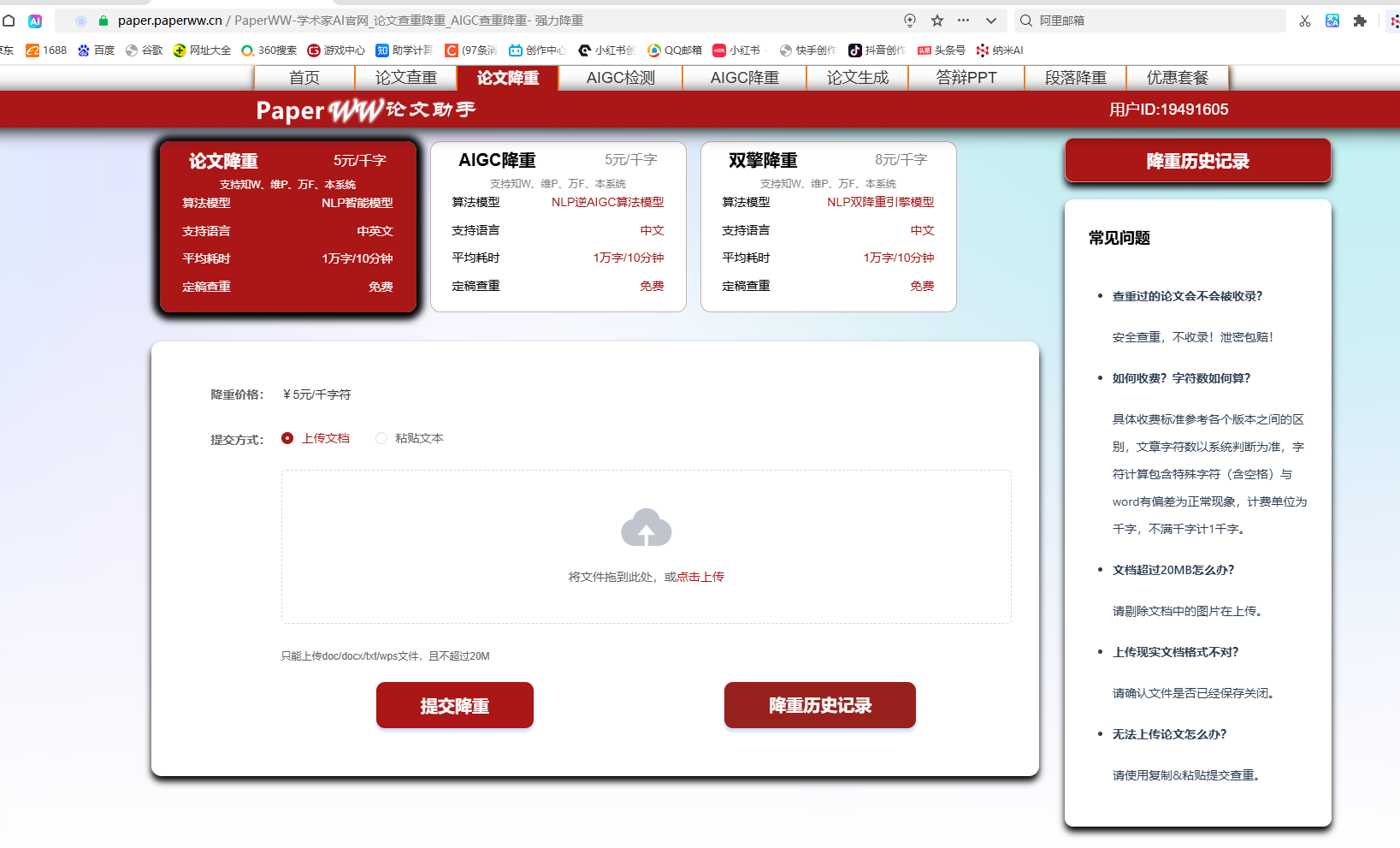Click the 点击上传 link
This screenshot has height=848, width=1400.
click(699, 576)
